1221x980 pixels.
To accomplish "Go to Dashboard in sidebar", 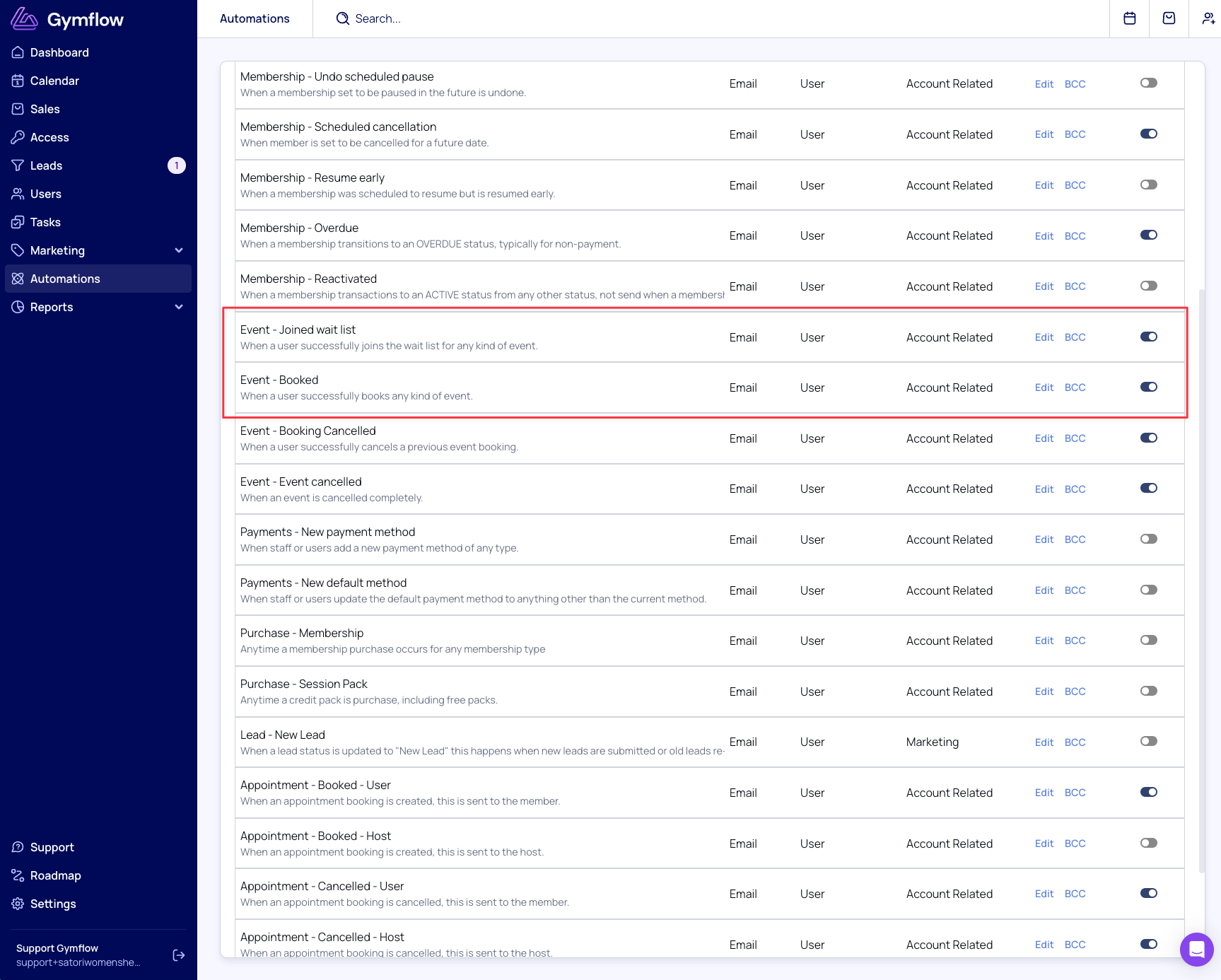I will (59, 52).
